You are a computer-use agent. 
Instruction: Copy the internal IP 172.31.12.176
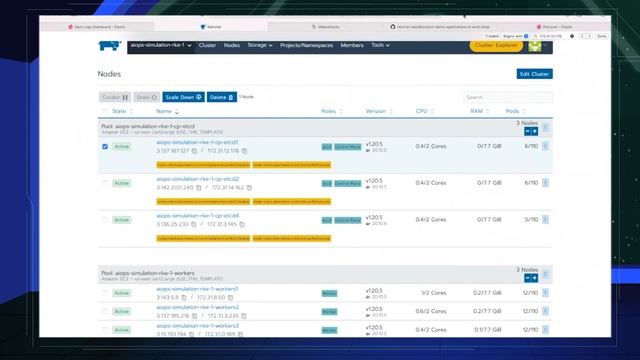pos(244,151)
